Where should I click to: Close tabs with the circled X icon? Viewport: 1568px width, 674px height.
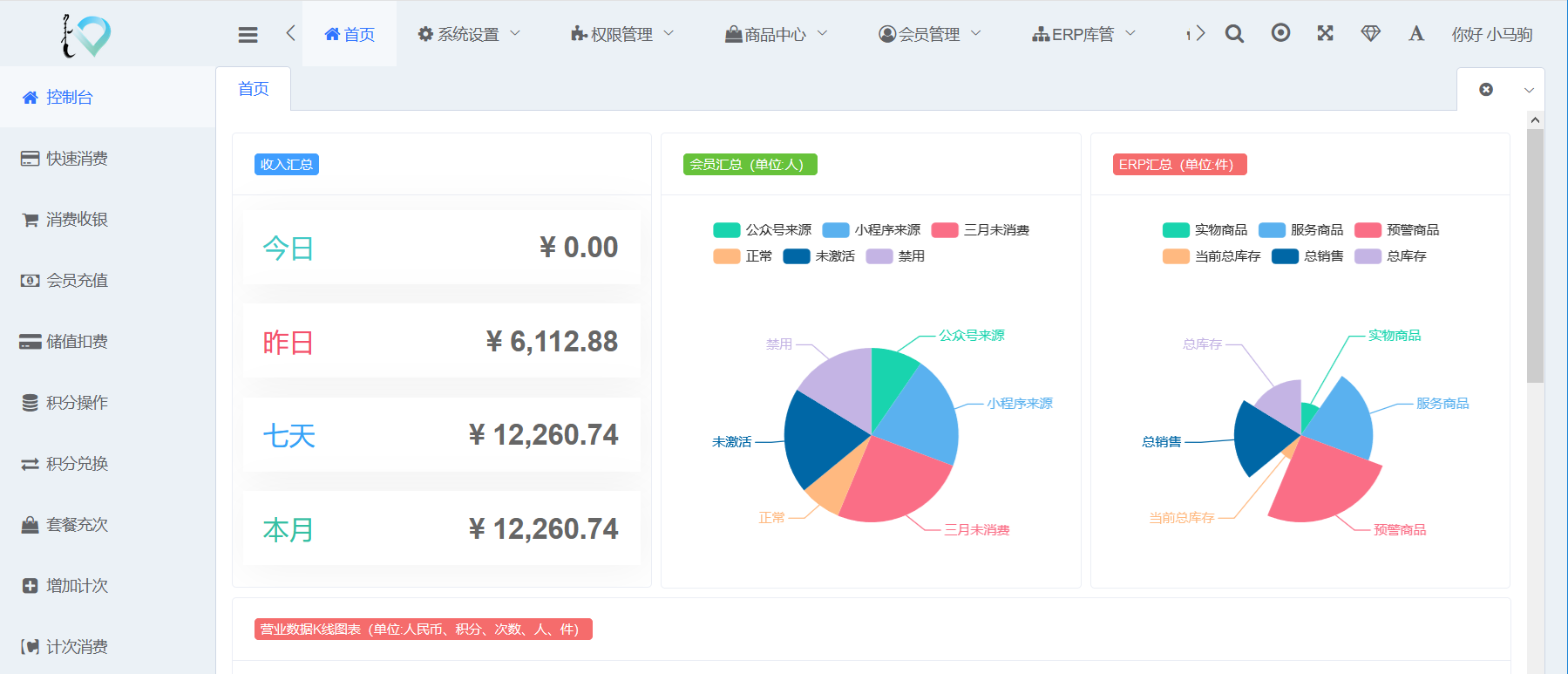pos(1486,89)
